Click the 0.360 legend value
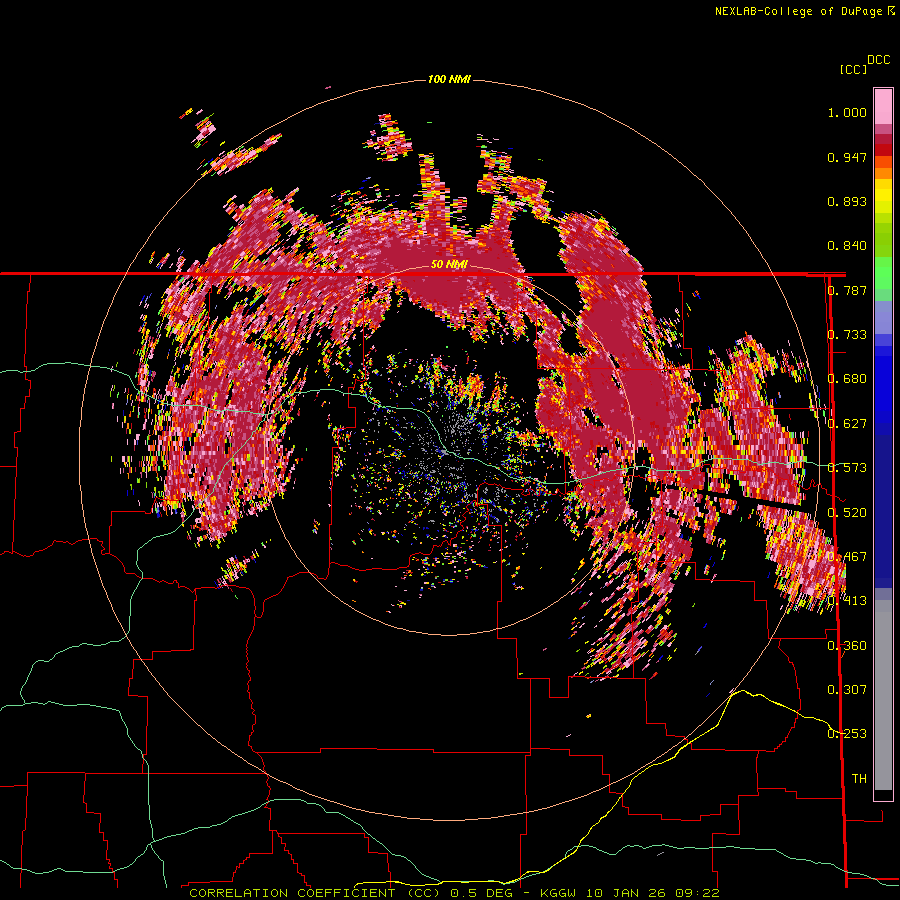This screenshot has width=900, height=900. (x=847, y=646)
